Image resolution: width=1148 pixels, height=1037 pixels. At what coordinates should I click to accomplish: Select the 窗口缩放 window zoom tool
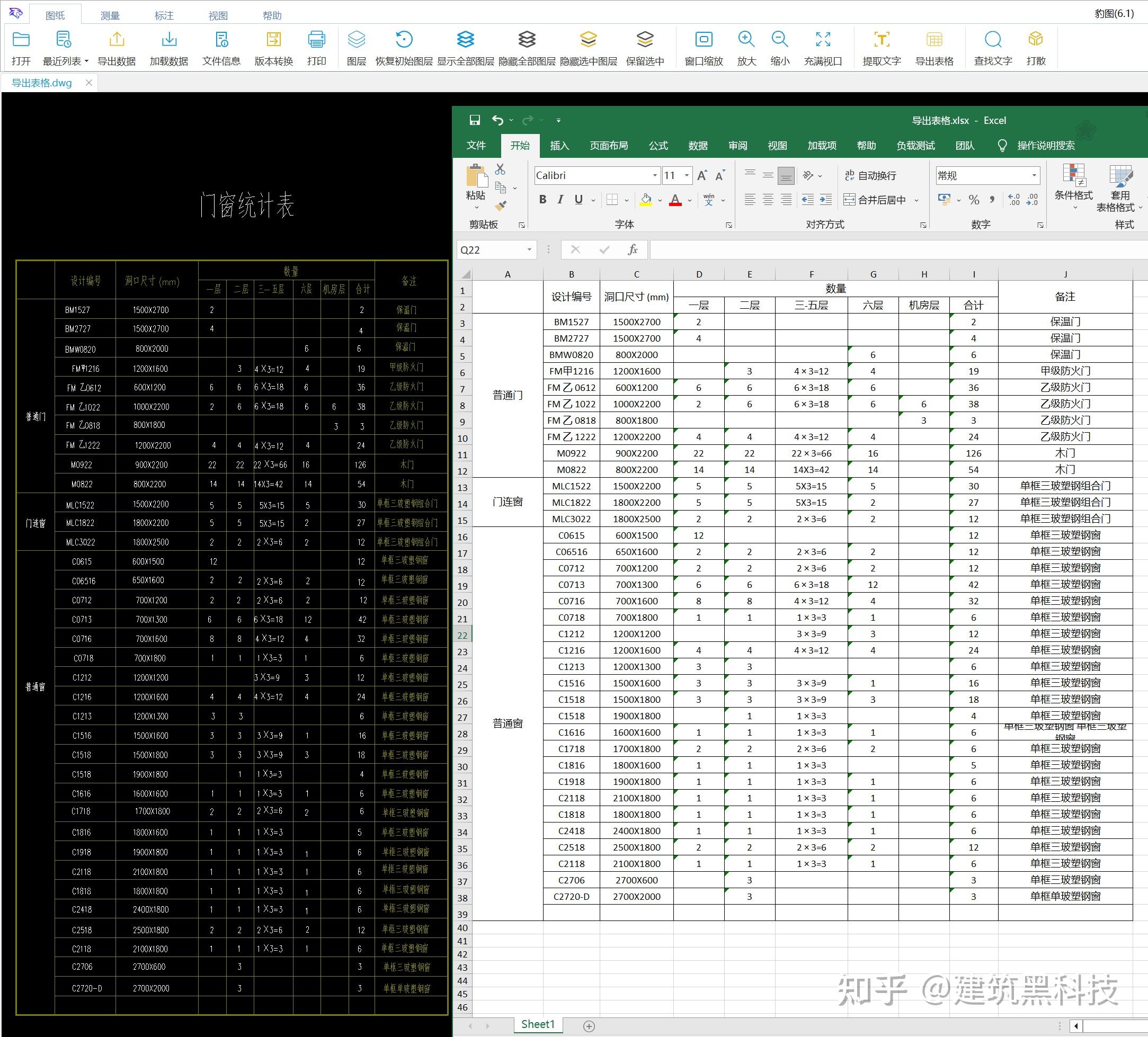[x=705, y=48]
